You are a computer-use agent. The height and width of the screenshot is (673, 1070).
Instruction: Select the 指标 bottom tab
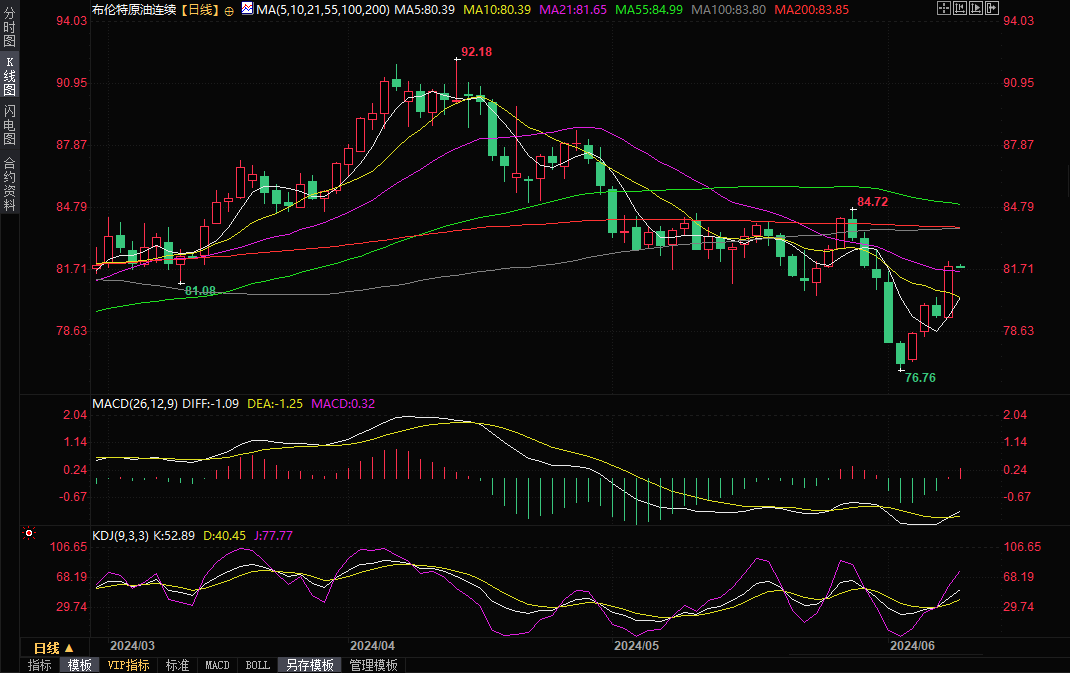pyautogui.click(x=40, y=665)
